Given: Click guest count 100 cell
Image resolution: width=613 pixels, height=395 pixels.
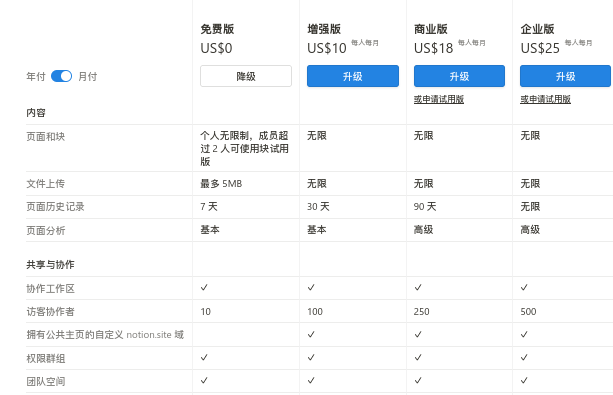Looking at the screenshot, I should 315,312.
